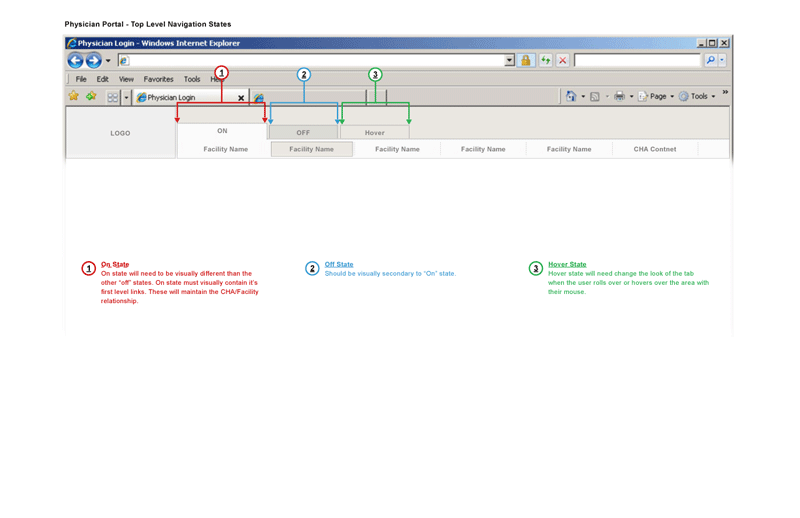Close the Physician Login tab
Viewport: 800px width, 518px height.
click(x=241, y=98)
